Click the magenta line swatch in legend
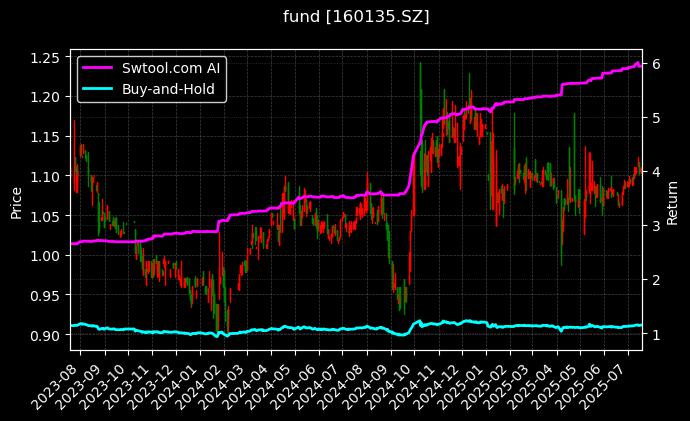Image resolution: width=690 pixels, height=421 pixels. (102, 69)
